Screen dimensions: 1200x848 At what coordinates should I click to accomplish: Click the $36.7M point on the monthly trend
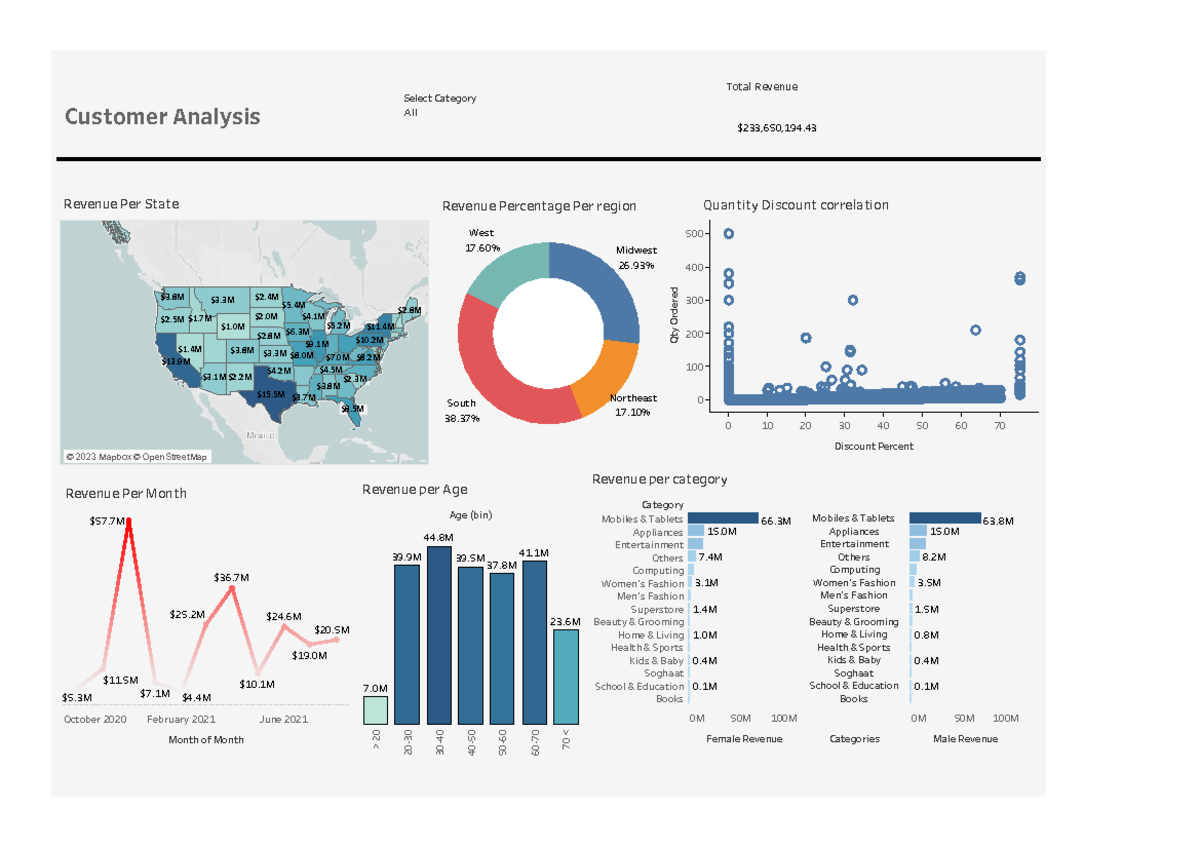click(232, 587)
